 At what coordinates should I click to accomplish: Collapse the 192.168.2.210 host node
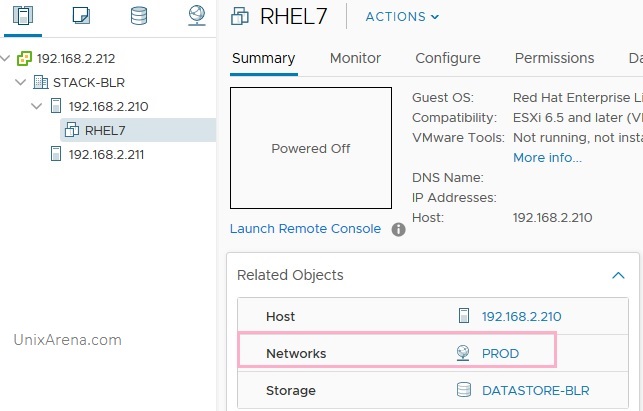36,106
